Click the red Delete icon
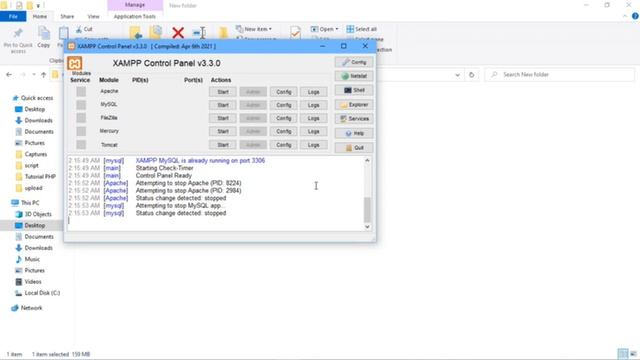This screenshot has height=360, width=640. tap(178, 33)
